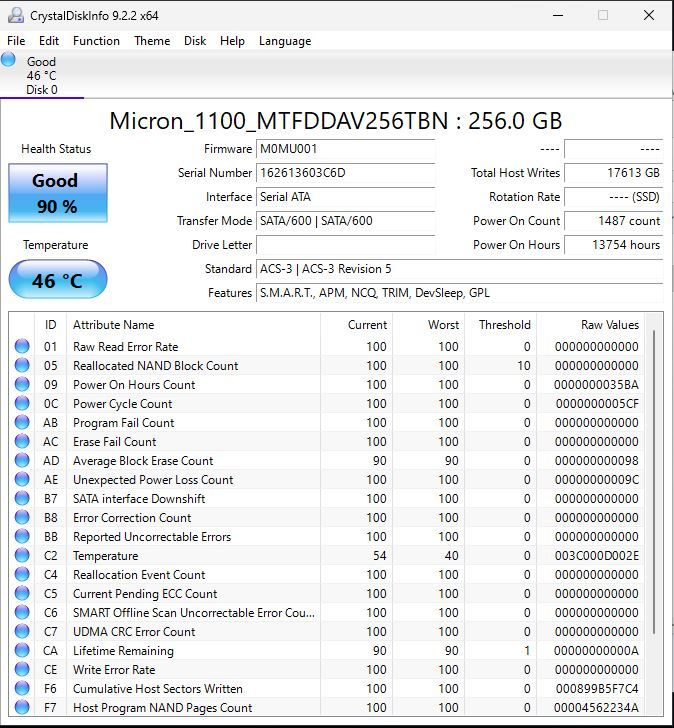This screenshot has width=674, height=728.
Task: Click the 46 °C temperature button
Action: 58,280
